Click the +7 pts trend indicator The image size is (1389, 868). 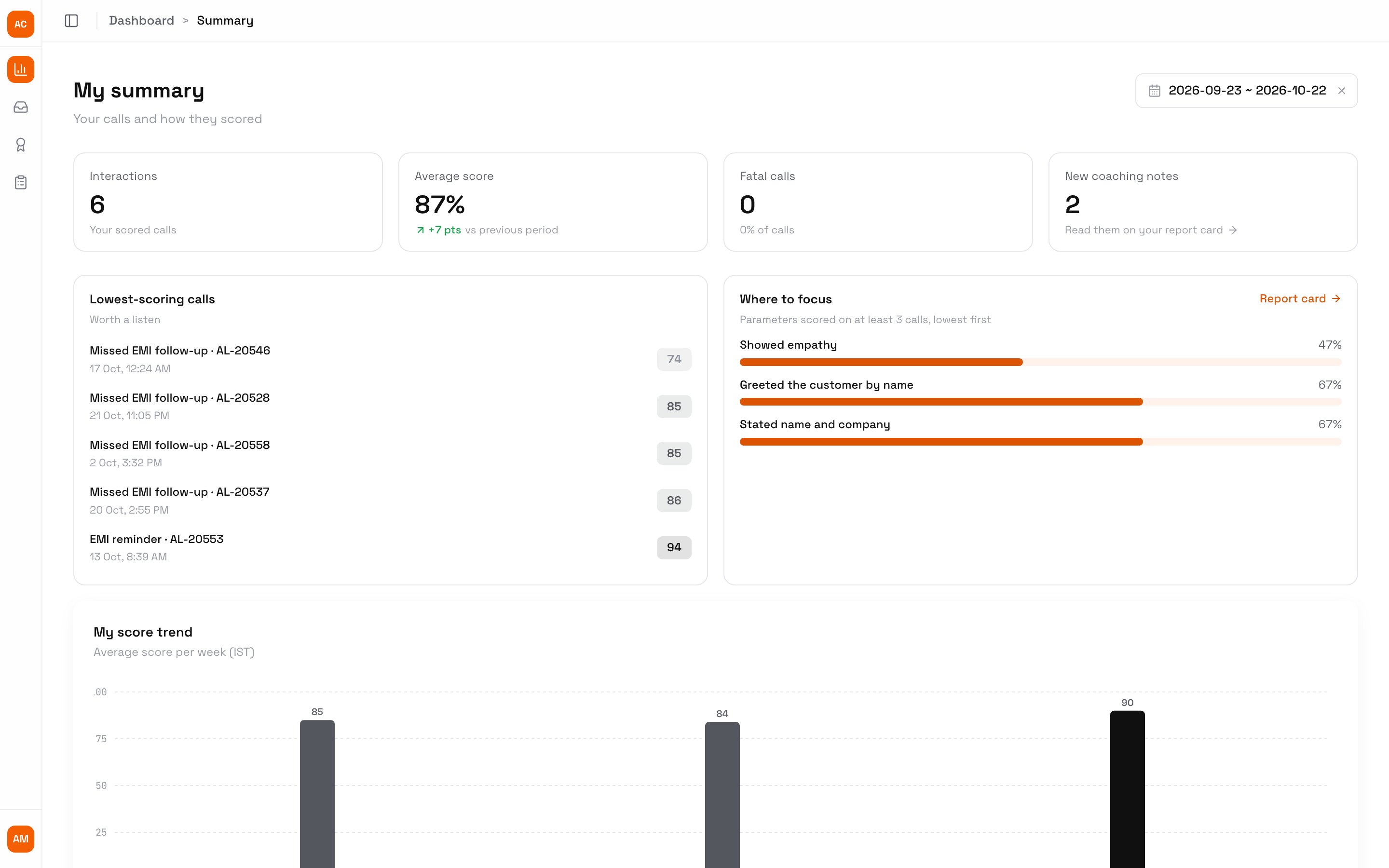pos(438,230)
